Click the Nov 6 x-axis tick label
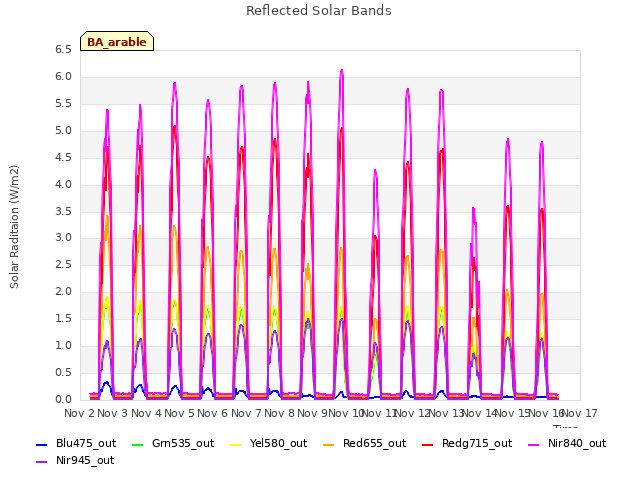Viewport: 640px width, 480px height. (212, 413)
